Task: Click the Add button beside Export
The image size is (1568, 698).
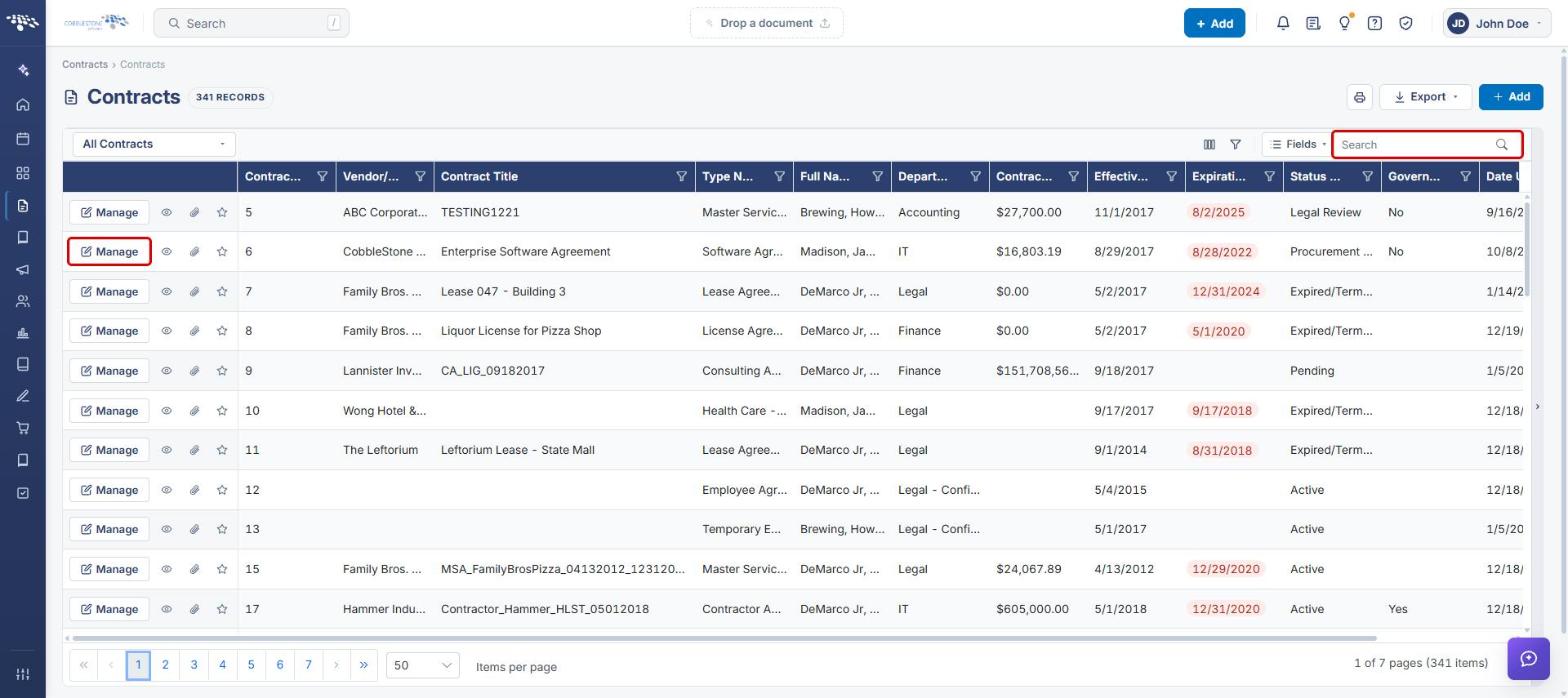Action: [x=1511, y=97]
